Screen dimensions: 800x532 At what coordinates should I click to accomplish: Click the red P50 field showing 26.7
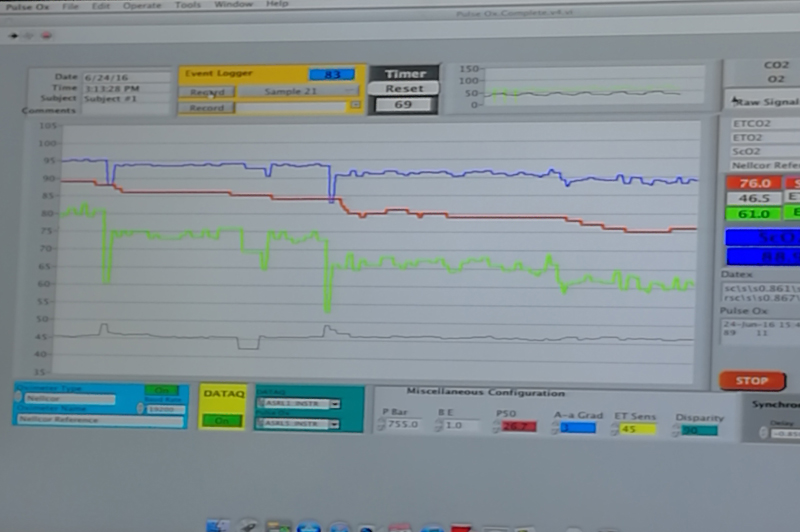[x=519, y=427]
